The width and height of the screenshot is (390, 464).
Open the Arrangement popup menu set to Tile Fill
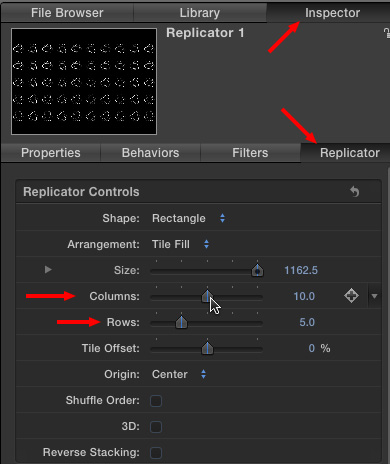(x=181, y=244)
